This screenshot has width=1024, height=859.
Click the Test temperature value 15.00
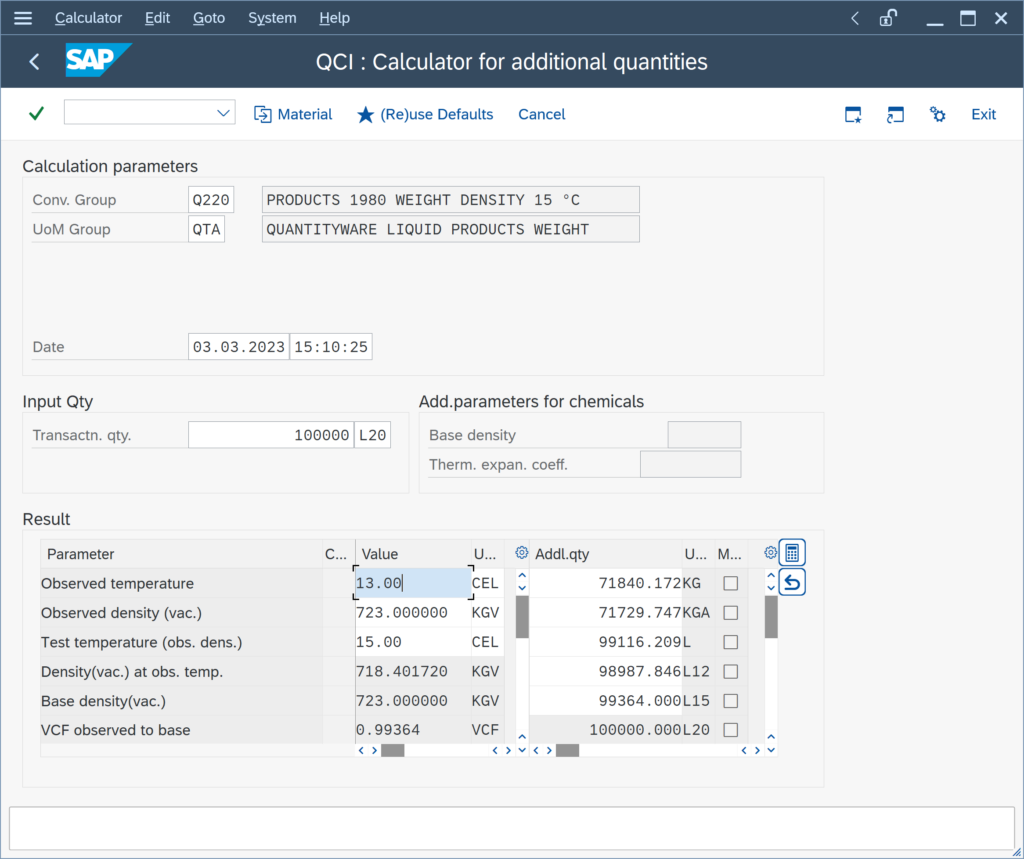413,641
